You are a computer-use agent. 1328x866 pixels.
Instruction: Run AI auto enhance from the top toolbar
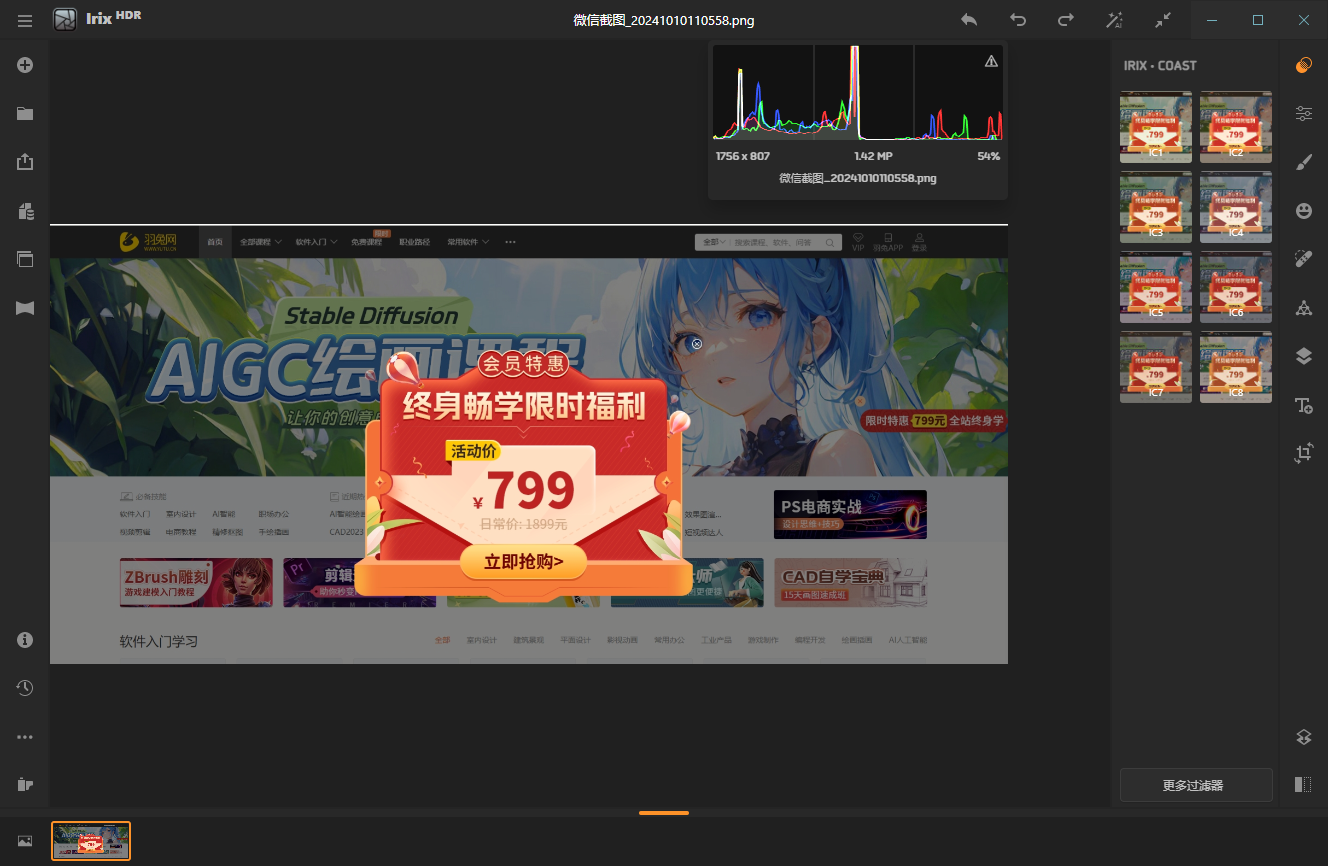pos(1114,19)
